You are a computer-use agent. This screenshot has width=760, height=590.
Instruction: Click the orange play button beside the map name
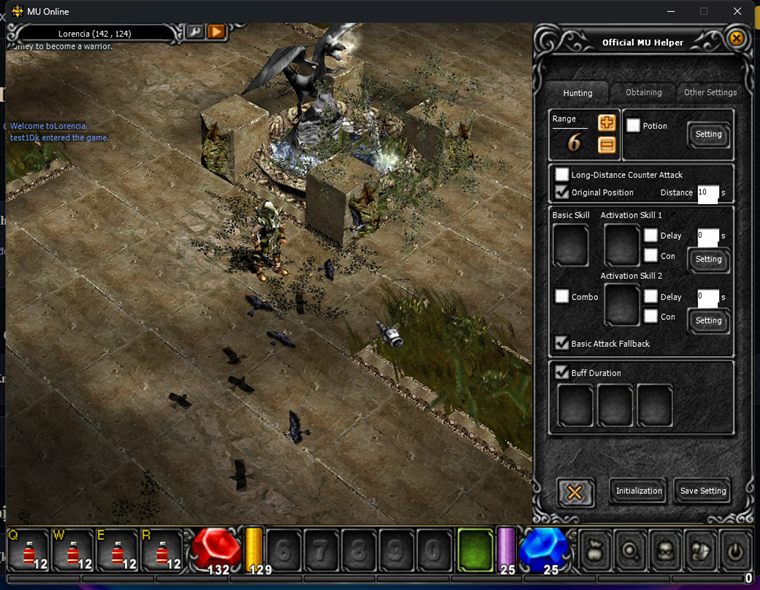[217, 32]
